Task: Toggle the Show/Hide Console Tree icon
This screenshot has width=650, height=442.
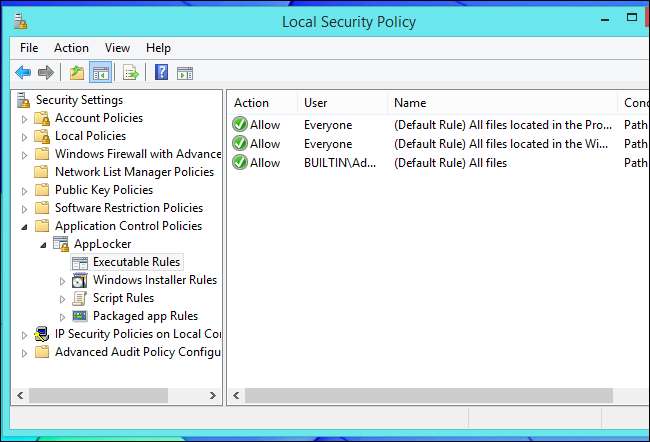Action: point(101,73)
